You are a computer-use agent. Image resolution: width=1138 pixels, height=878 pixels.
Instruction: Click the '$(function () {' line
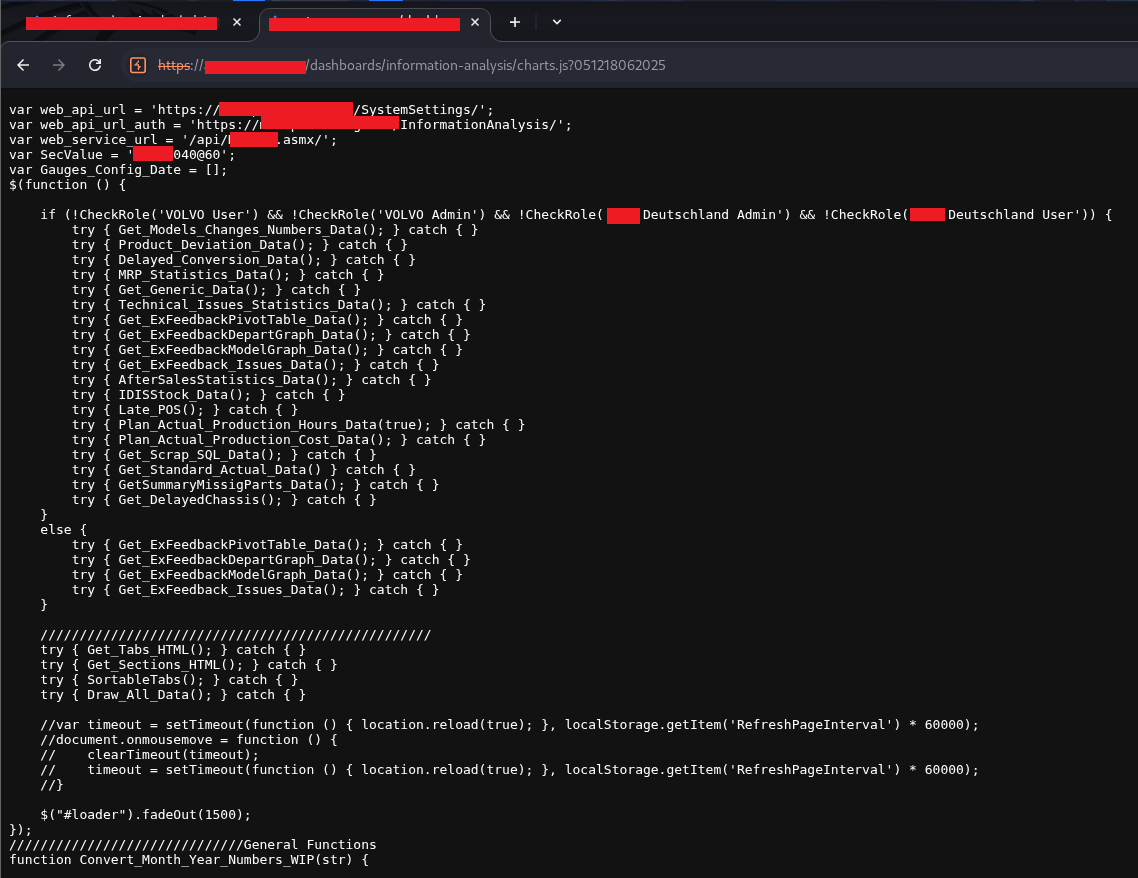(67, 185)
